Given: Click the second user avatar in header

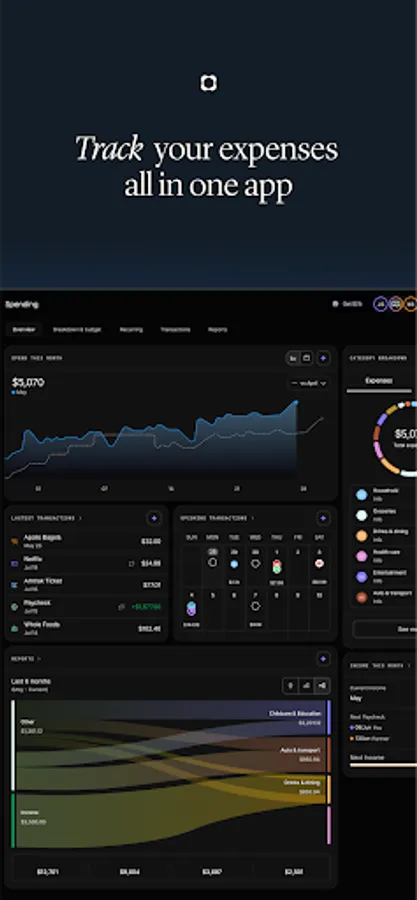Looking at the screenshot, I should tap(395, 304).
